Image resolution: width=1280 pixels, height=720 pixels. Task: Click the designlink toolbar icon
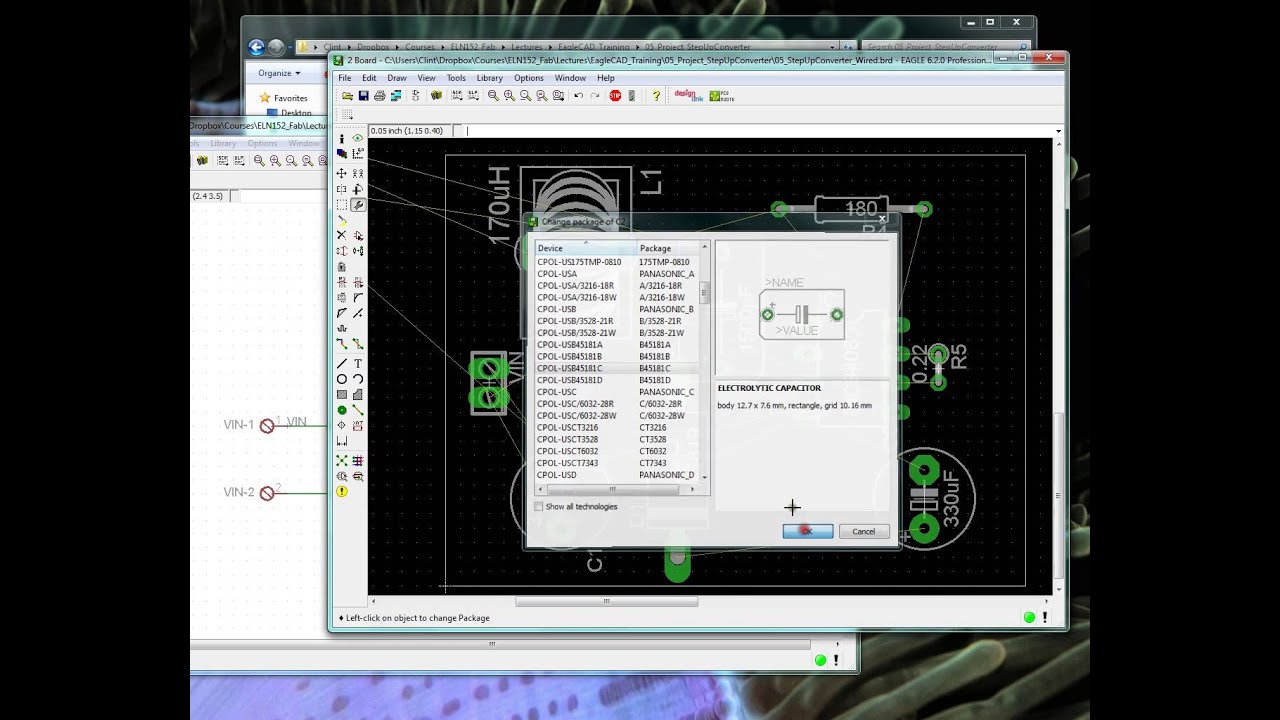click(688, 96)
